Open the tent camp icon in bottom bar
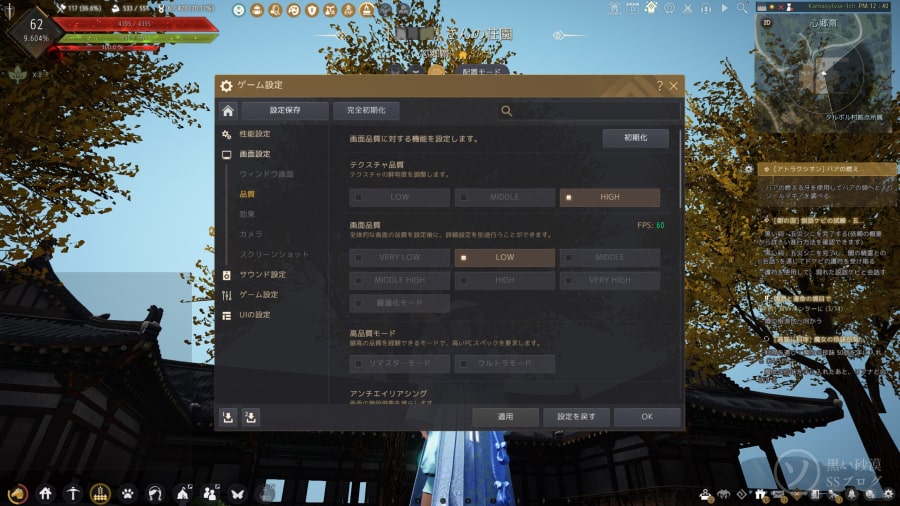This screenshot has height=506, width=900. coord(183,493)
